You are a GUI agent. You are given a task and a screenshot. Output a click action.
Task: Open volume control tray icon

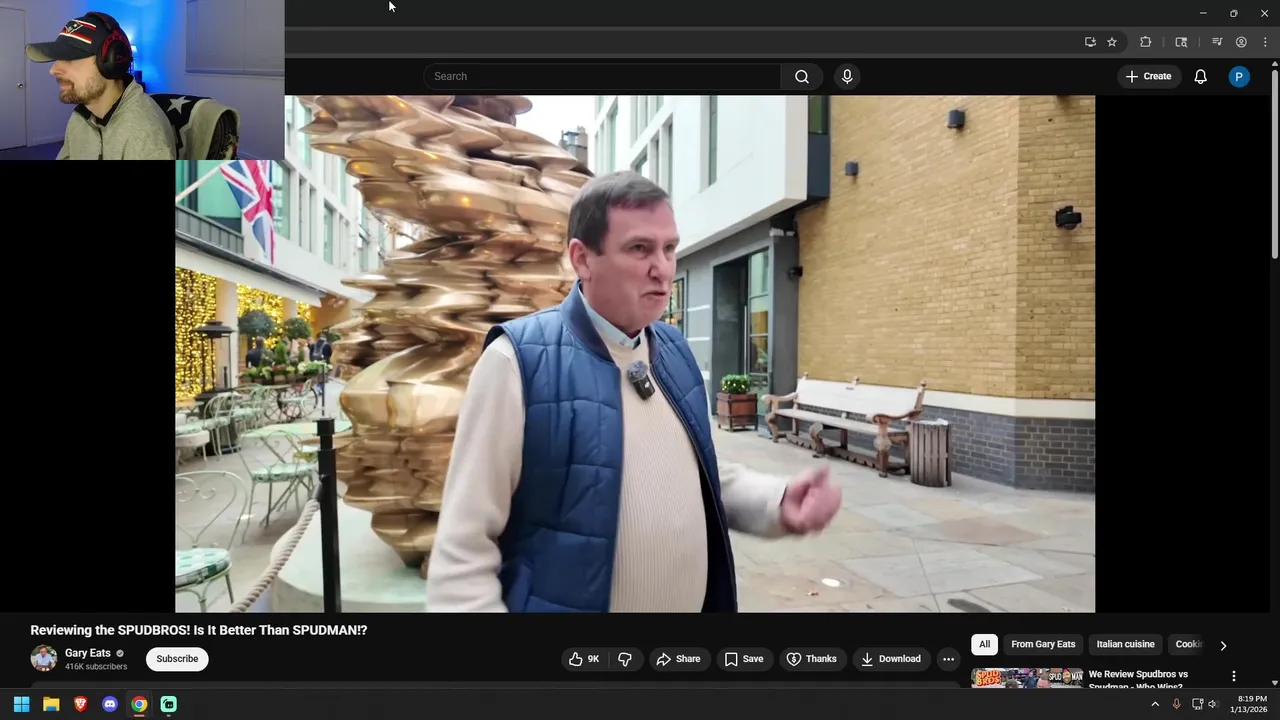click(x=1213, y=704)
